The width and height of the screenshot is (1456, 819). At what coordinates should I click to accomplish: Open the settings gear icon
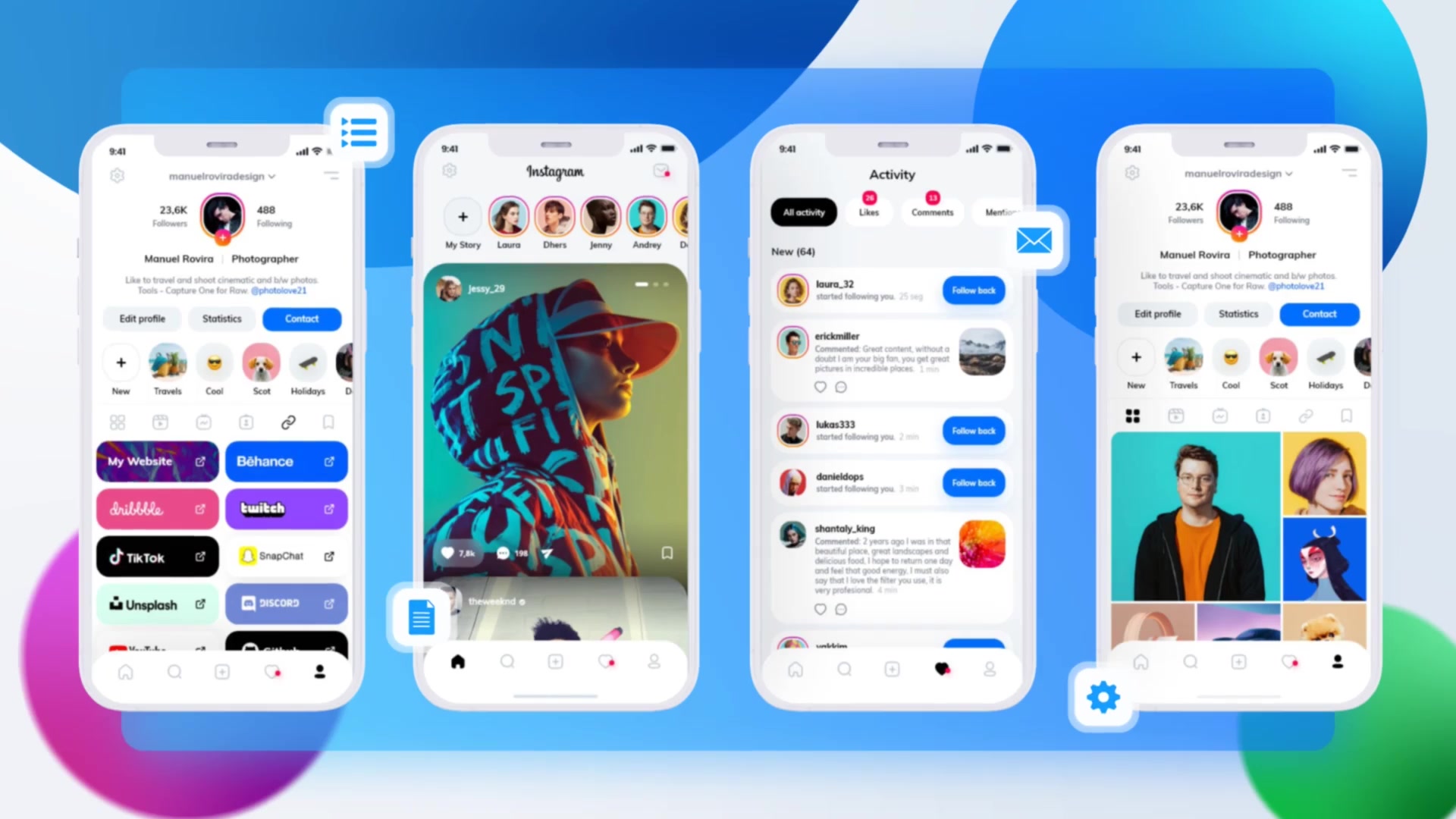tap(1101, 697)
